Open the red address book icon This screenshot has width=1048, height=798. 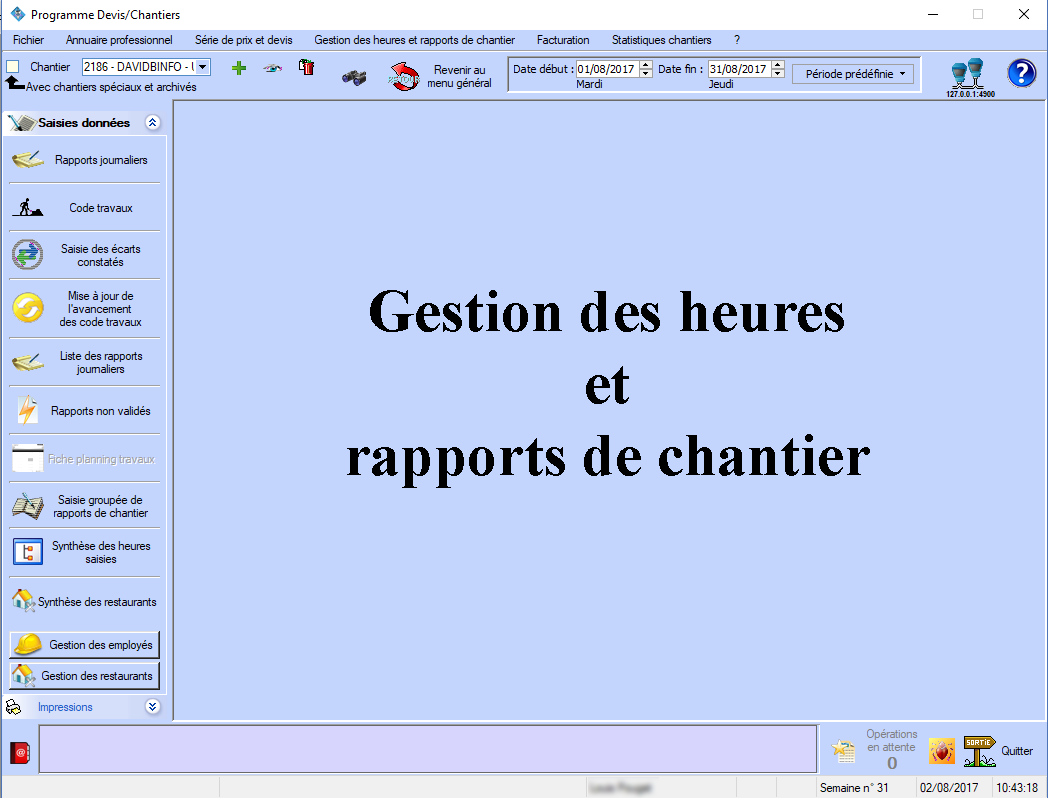pyautogui.click(x=20, y=752)
